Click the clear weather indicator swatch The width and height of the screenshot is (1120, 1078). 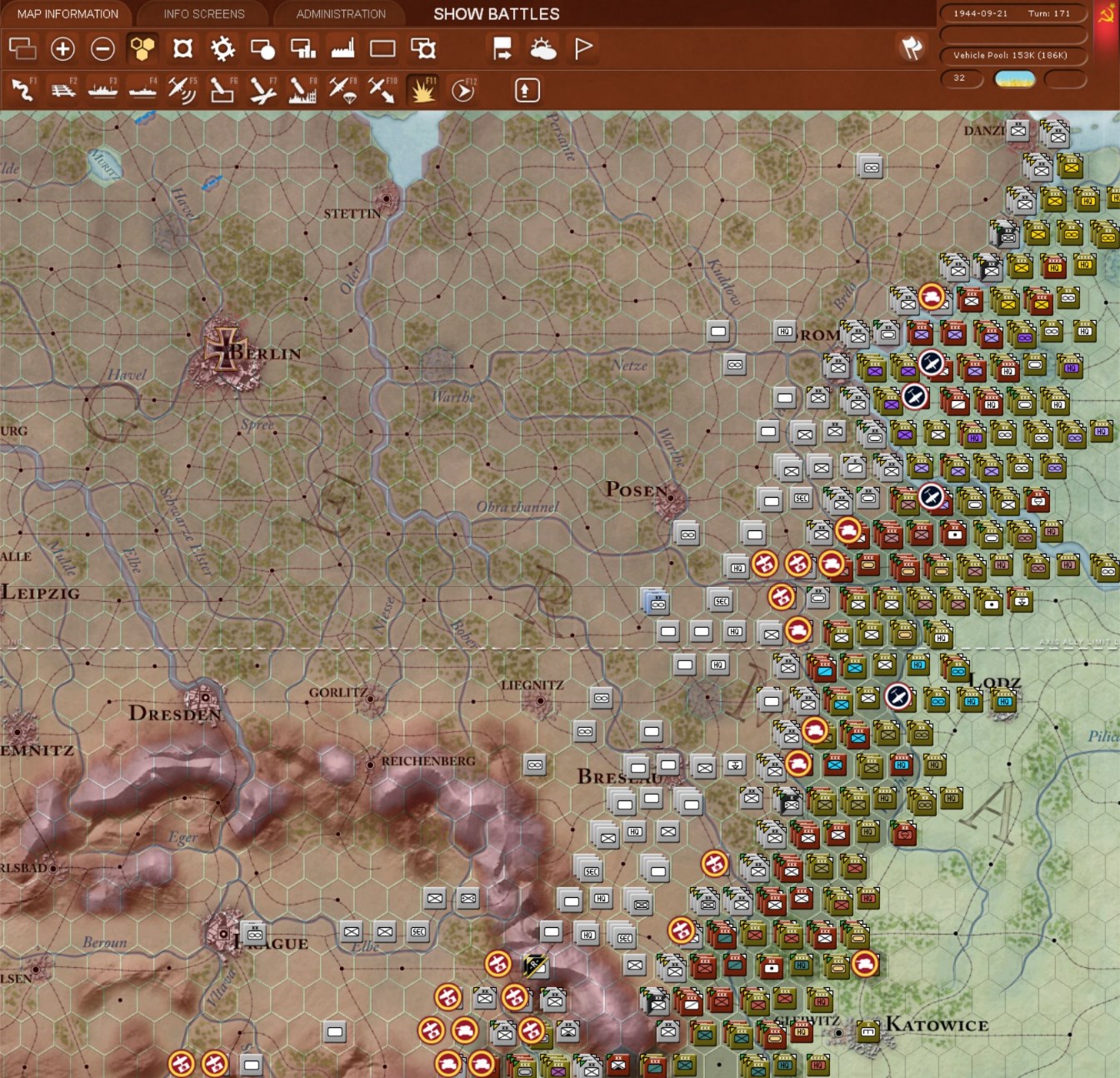[x=1015, y=79]
